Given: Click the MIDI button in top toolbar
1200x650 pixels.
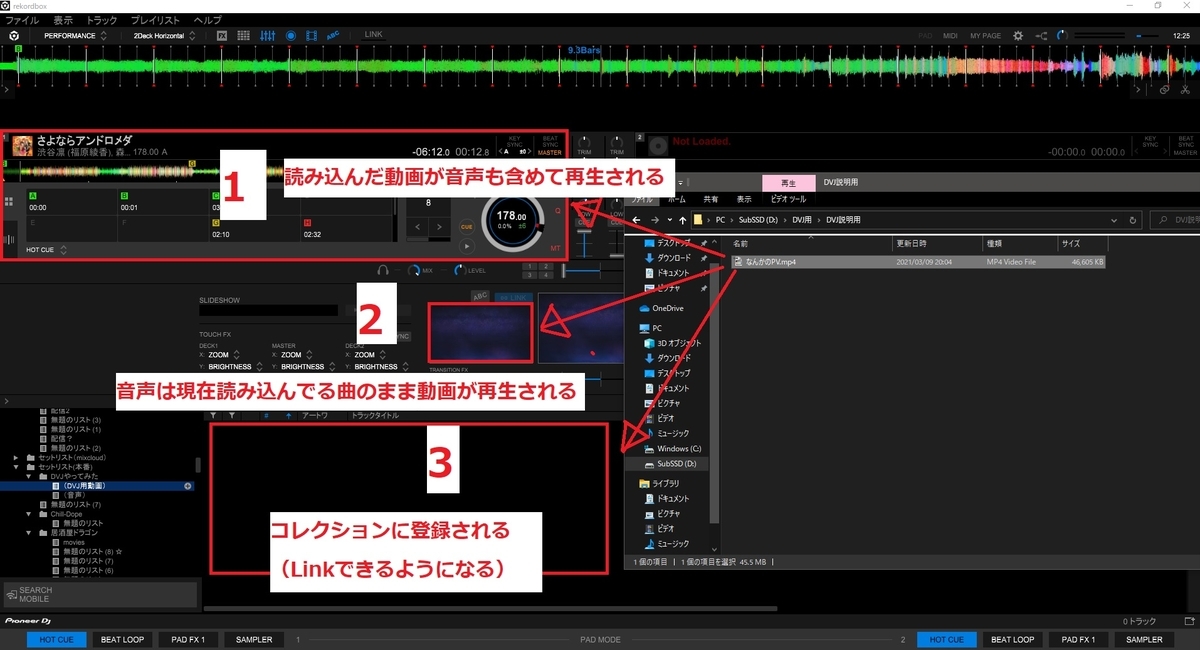Looking at the screenshot, I should (x=950, y=35).
